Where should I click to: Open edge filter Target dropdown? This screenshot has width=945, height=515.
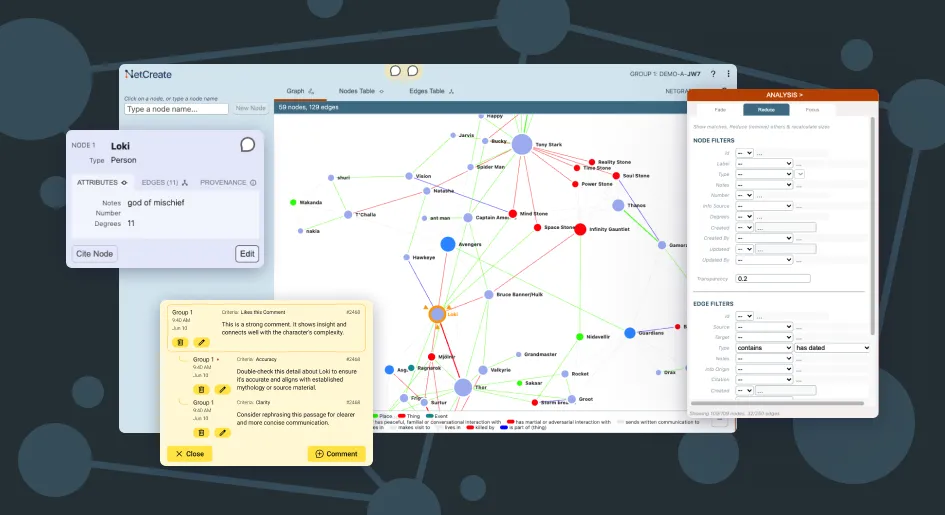[764, 337]
